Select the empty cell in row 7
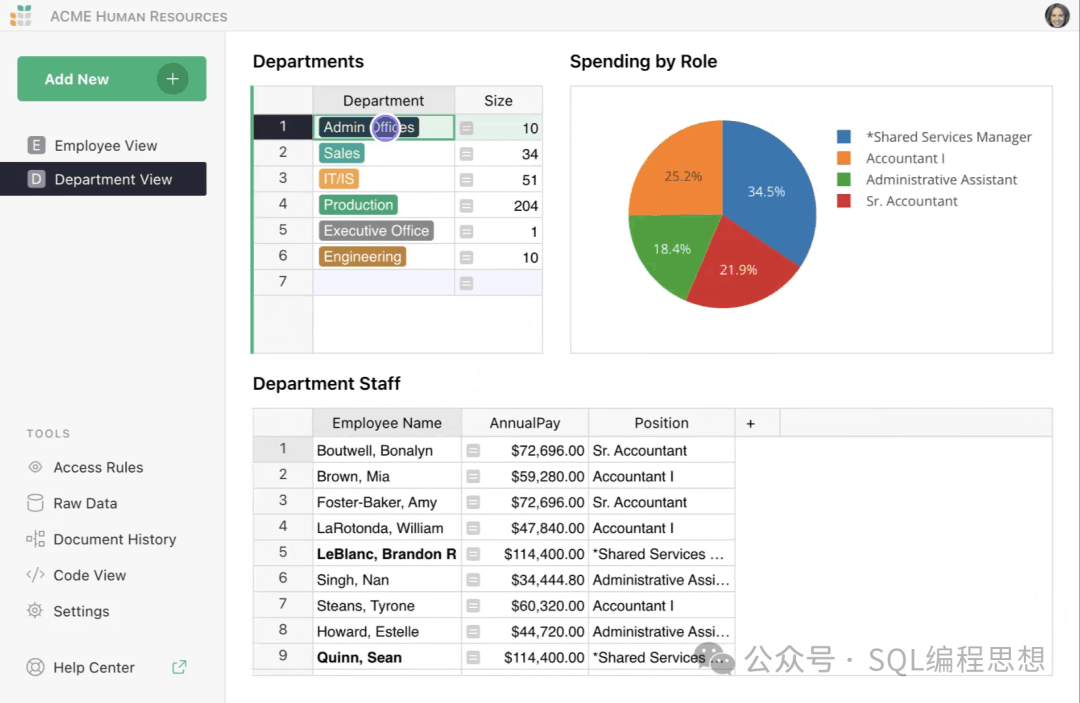Screen dimensions: 1080x703 [384, 282]
